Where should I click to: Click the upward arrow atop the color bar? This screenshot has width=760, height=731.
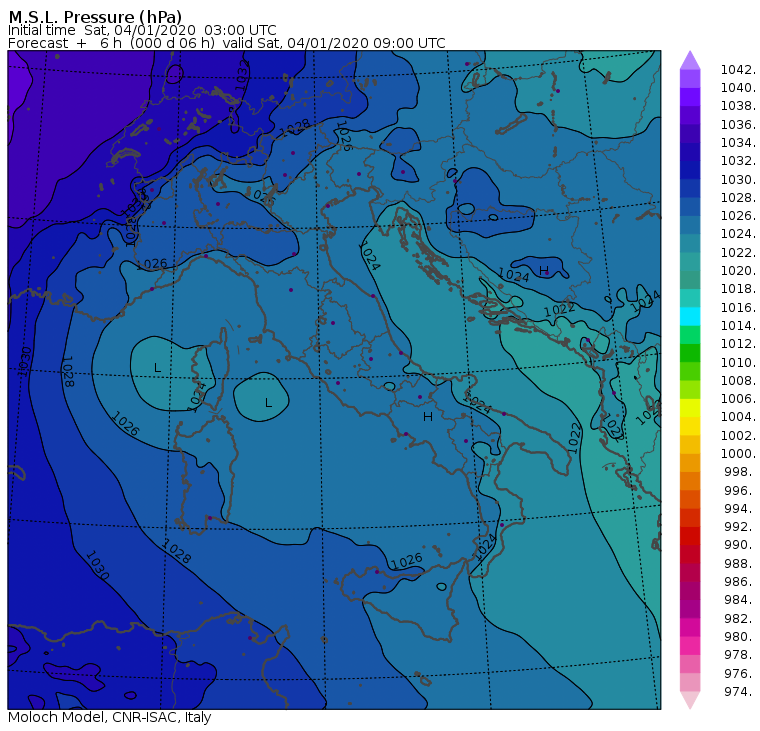coord(690,60)
